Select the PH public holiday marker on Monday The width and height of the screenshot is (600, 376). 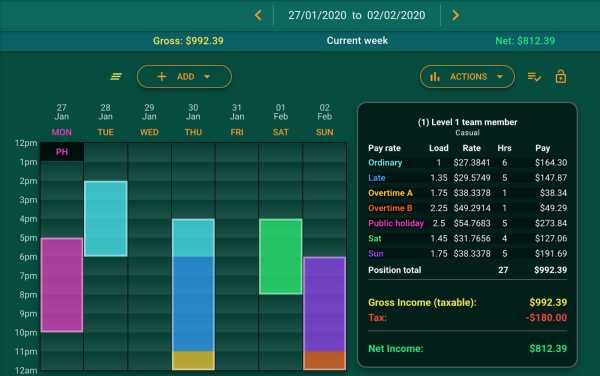62,152
